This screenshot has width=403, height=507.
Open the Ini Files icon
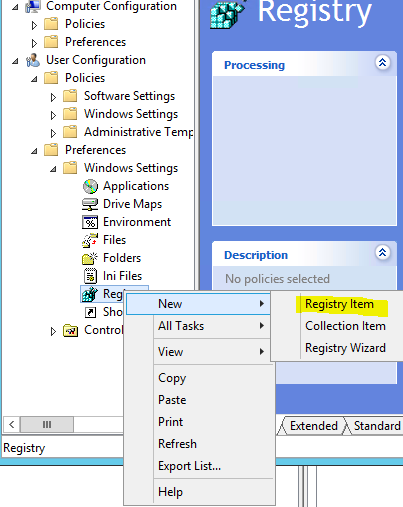click(90, 276)
